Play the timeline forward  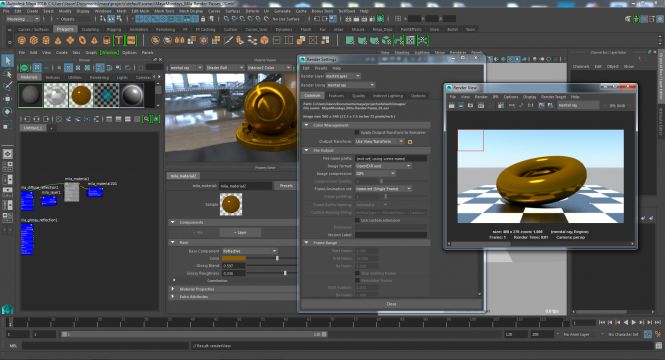point(634,323)
